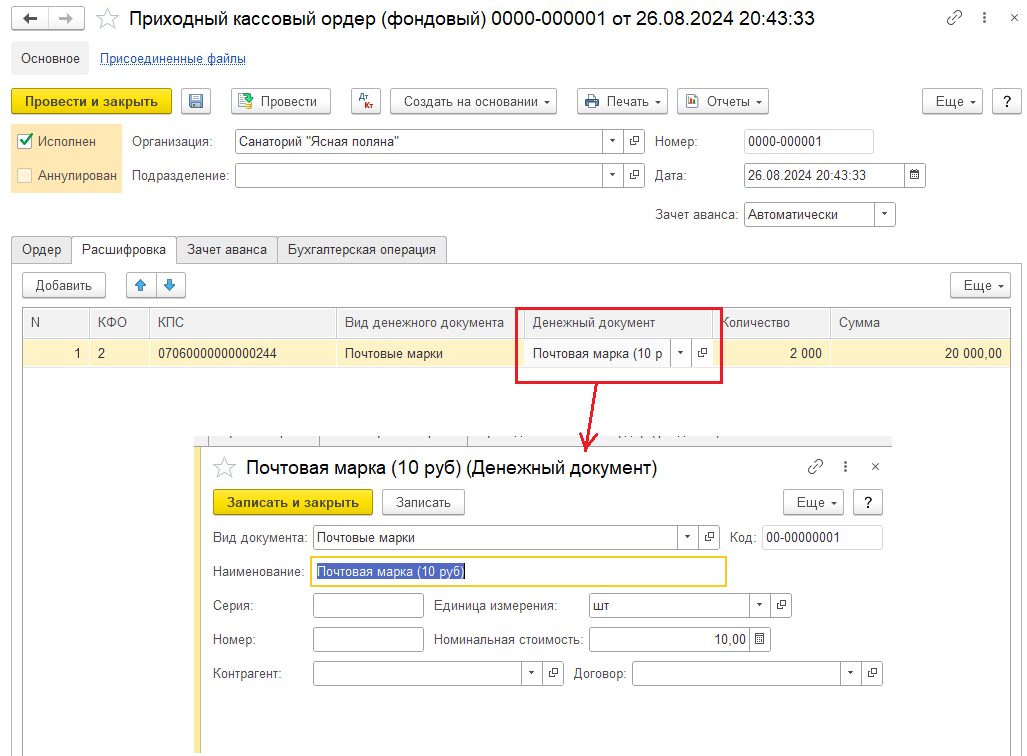Viewport: 1027px width, 756px height.
Task: Open Присоединенные файлы link
Action: coord(173,58)
